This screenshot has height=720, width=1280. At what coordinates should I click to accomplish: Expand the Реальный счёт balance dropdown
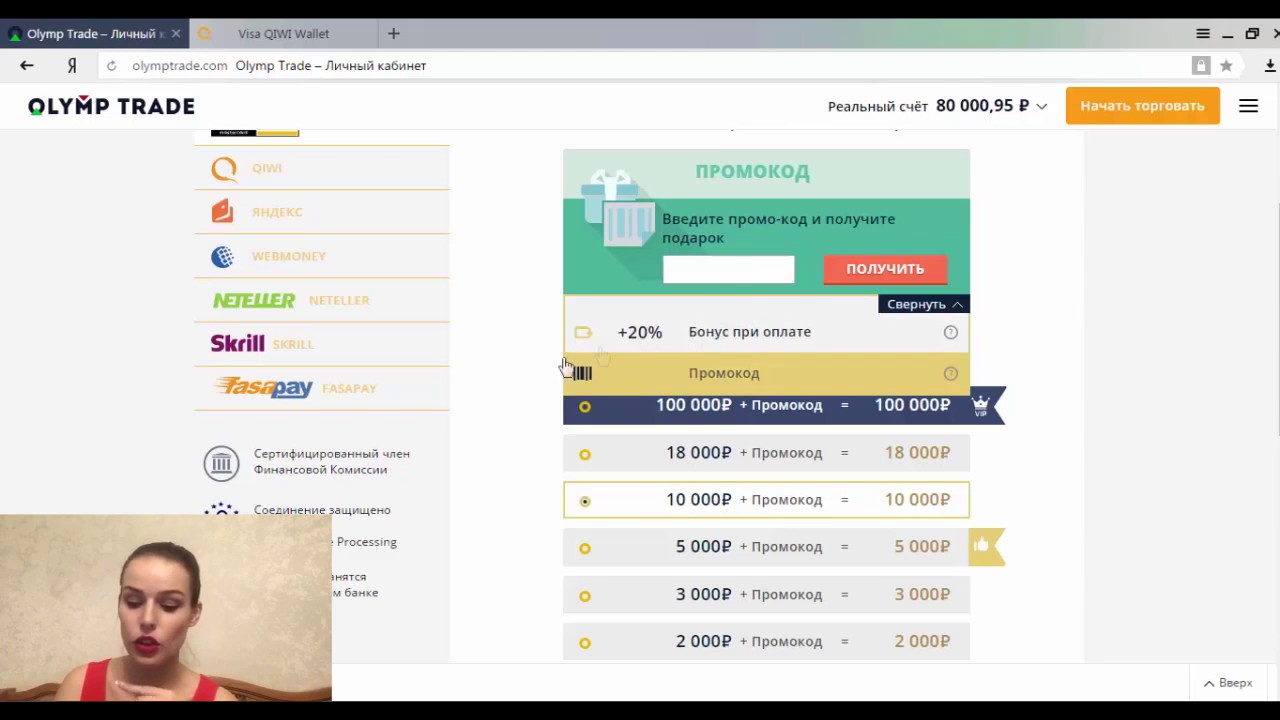tap(1041, 106)
